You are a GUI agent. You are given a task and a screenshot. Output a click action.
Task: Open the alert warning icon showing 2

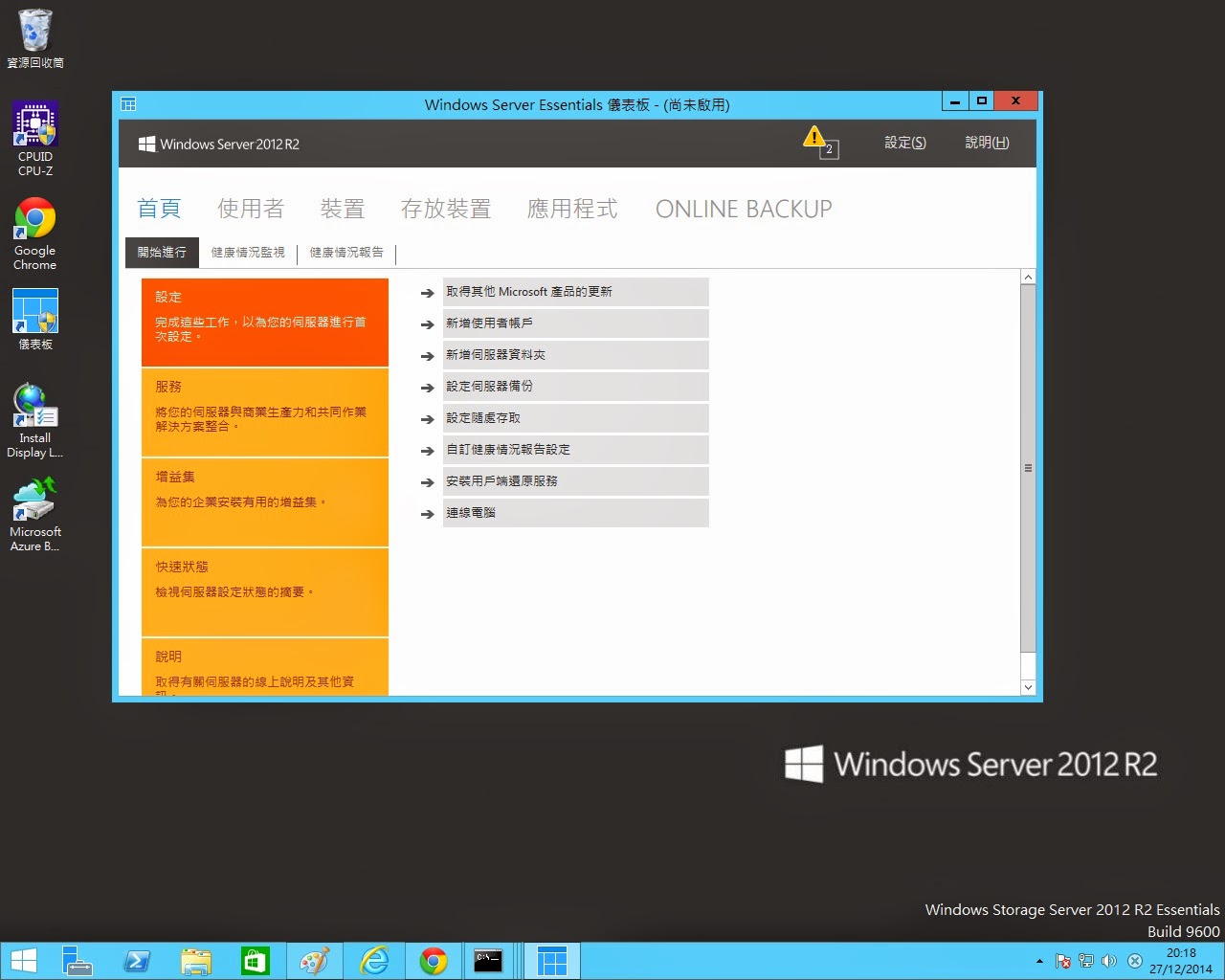click(820, 143)
